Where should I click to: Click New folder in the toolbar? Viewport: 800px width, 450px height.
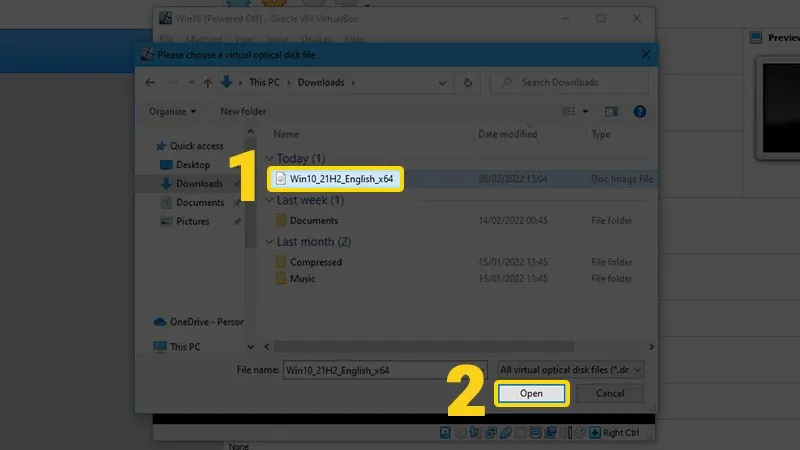243,111
